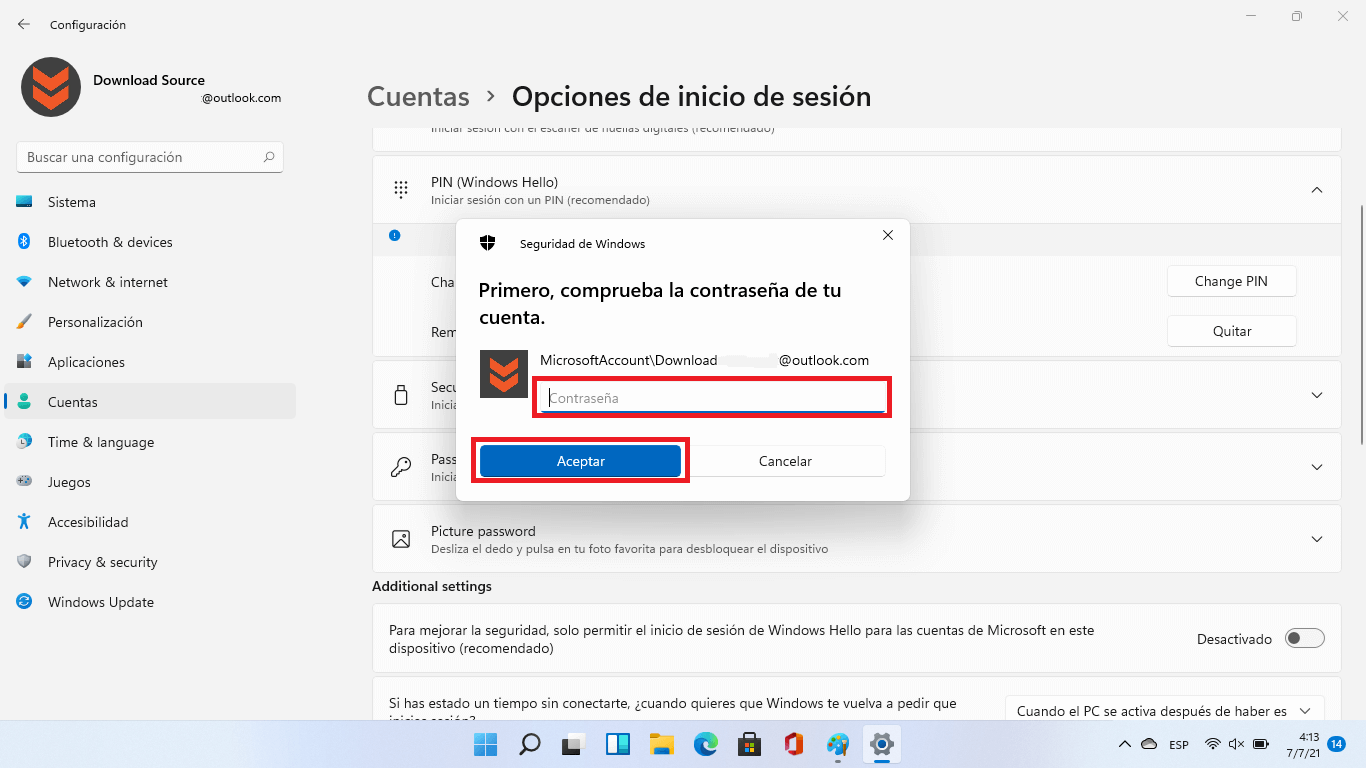Click the Download Source profile avatar
1366x768 pixels.
point(51,87)
